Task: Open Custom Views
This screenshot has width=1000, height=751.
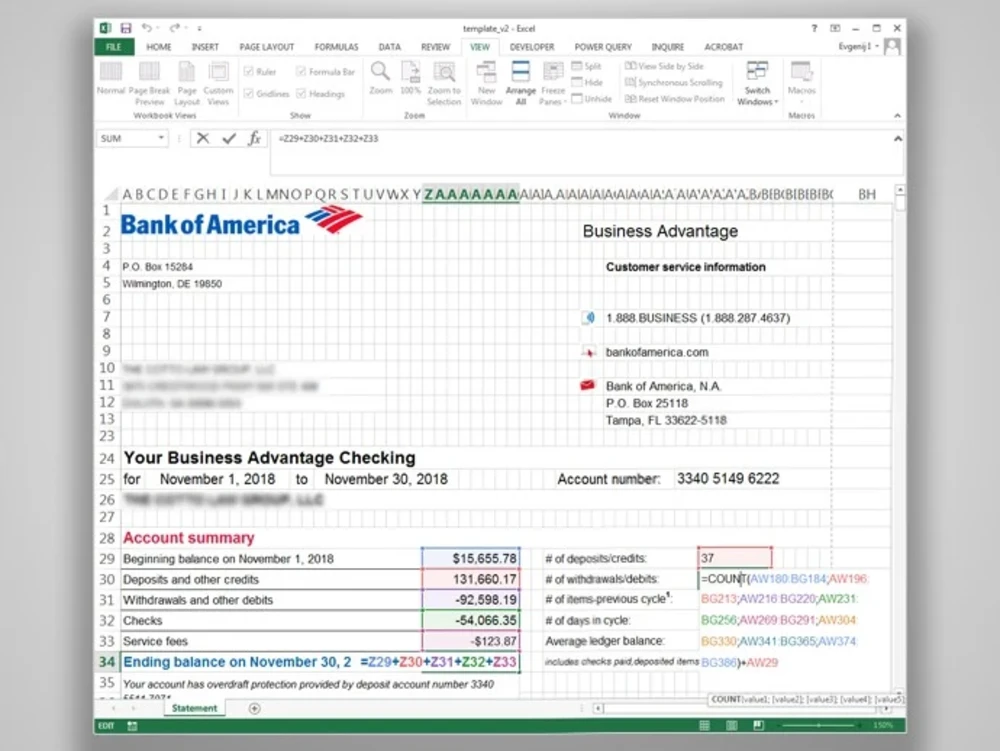Action: [x=218, y=84]
